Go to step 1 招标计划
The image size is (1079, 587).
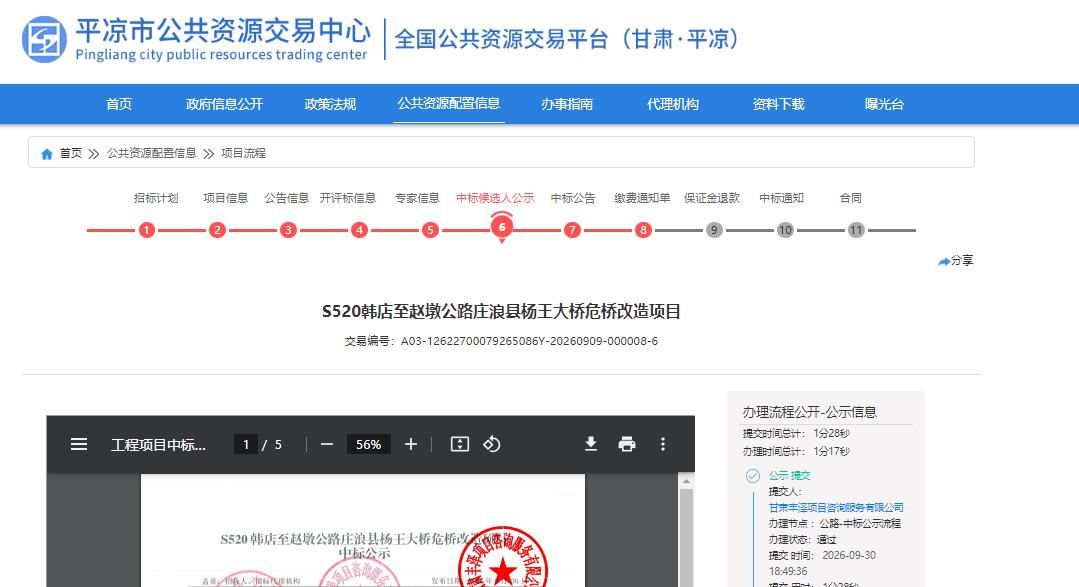click(147, 230)
